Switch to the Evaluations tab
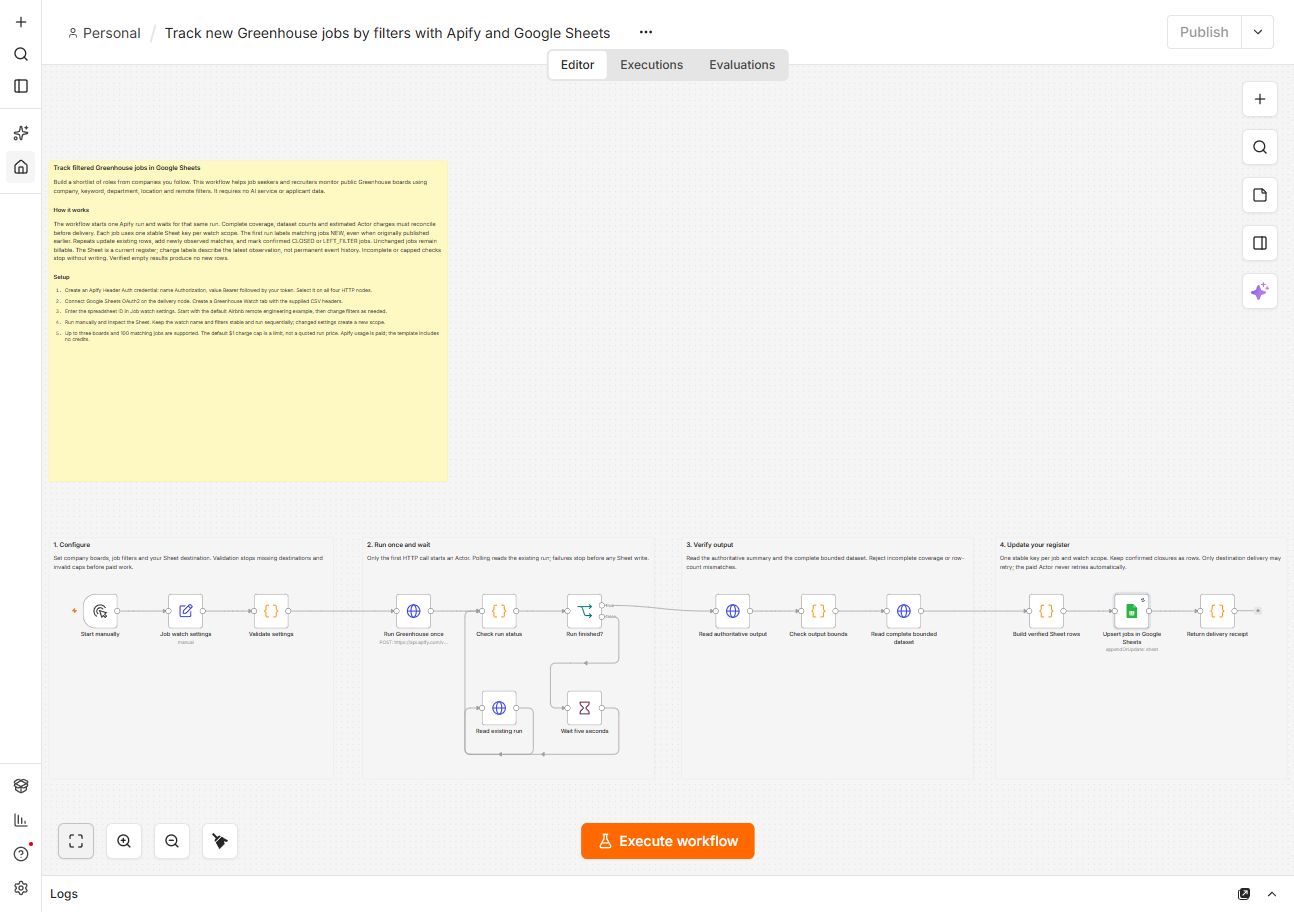 click(x=742, y=65)
